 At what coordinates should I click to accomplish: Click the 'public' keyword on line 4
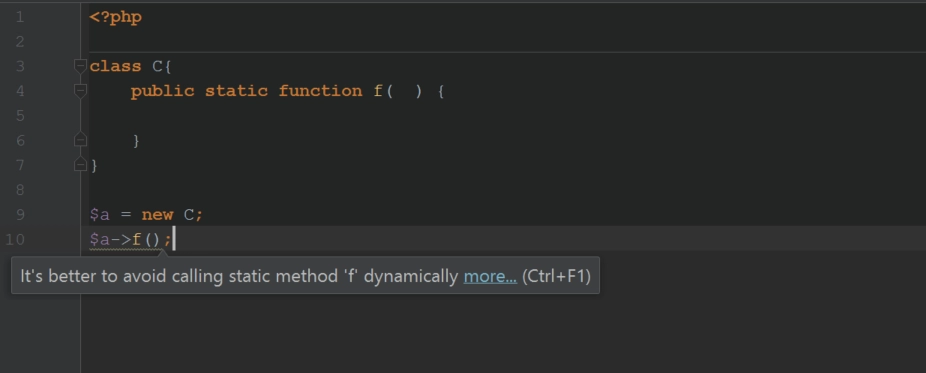tap(162, 91)
